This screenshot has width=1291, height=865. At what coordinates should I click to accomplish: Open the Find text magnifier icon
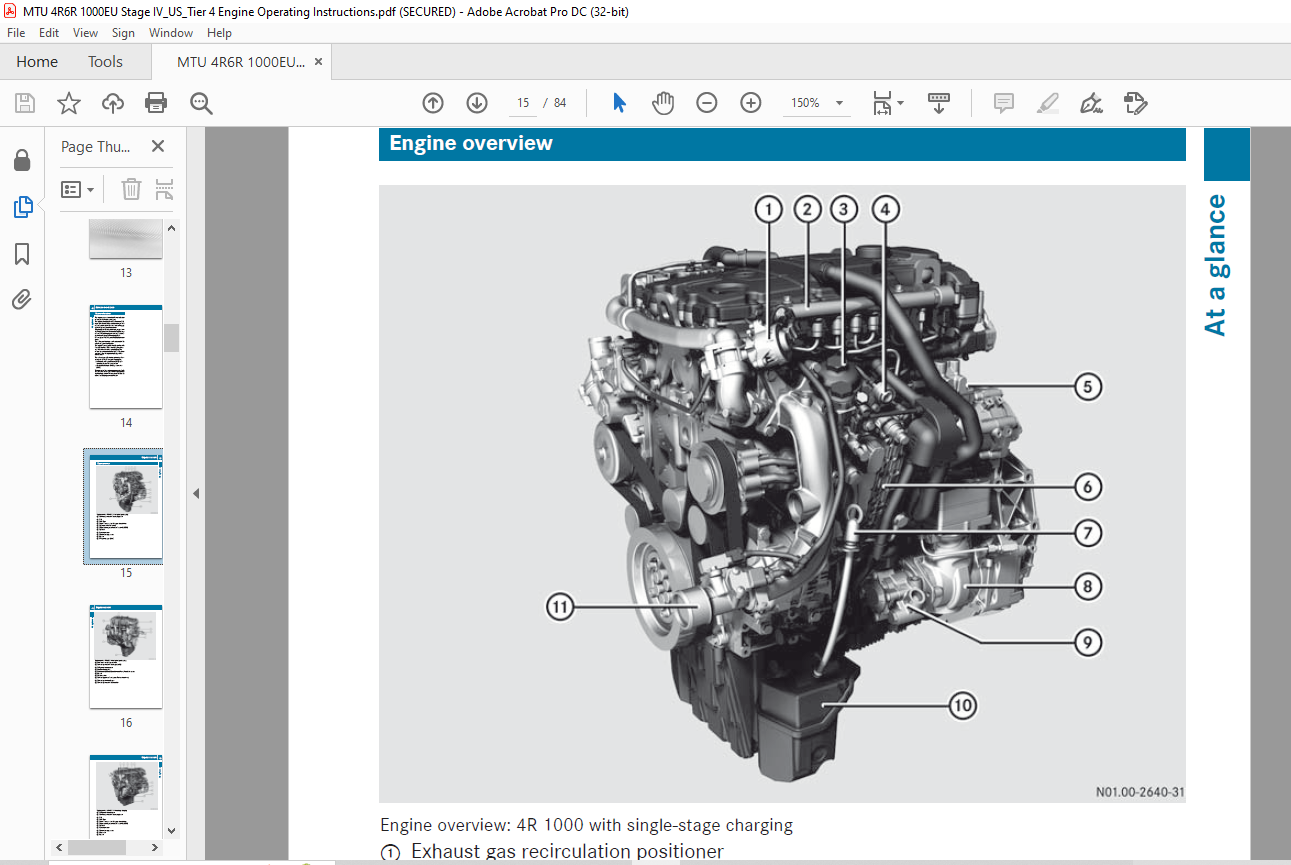pyautogui.click(x=201, y=103)
